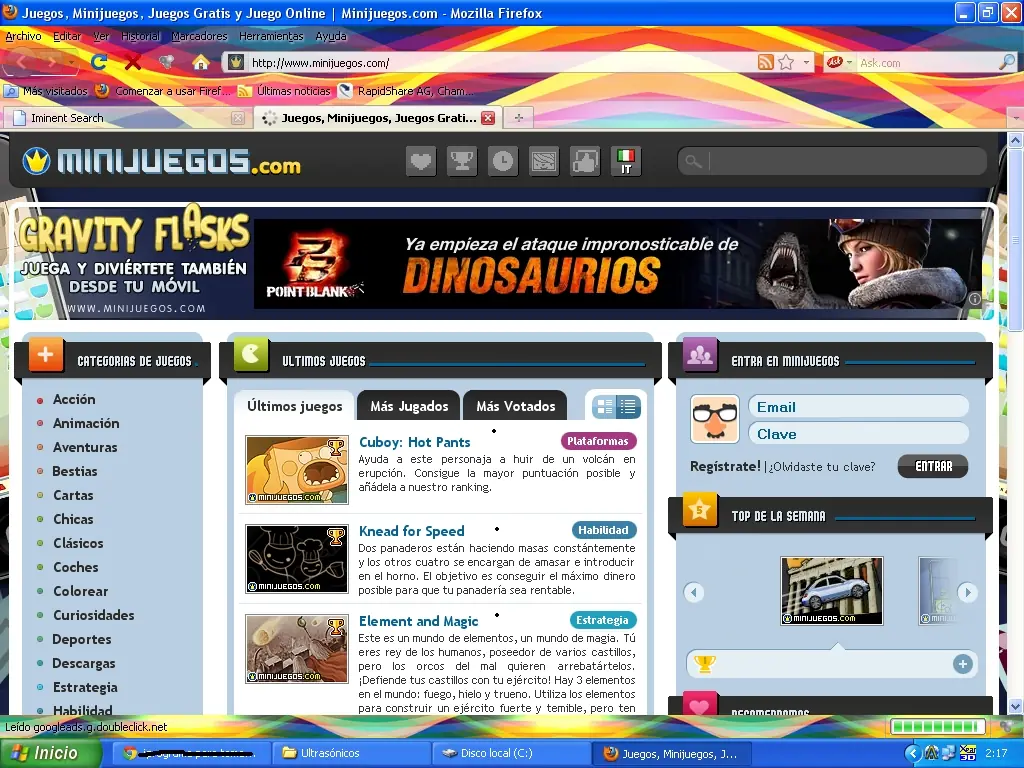Click the ENTRAR login button

(933, 466)
